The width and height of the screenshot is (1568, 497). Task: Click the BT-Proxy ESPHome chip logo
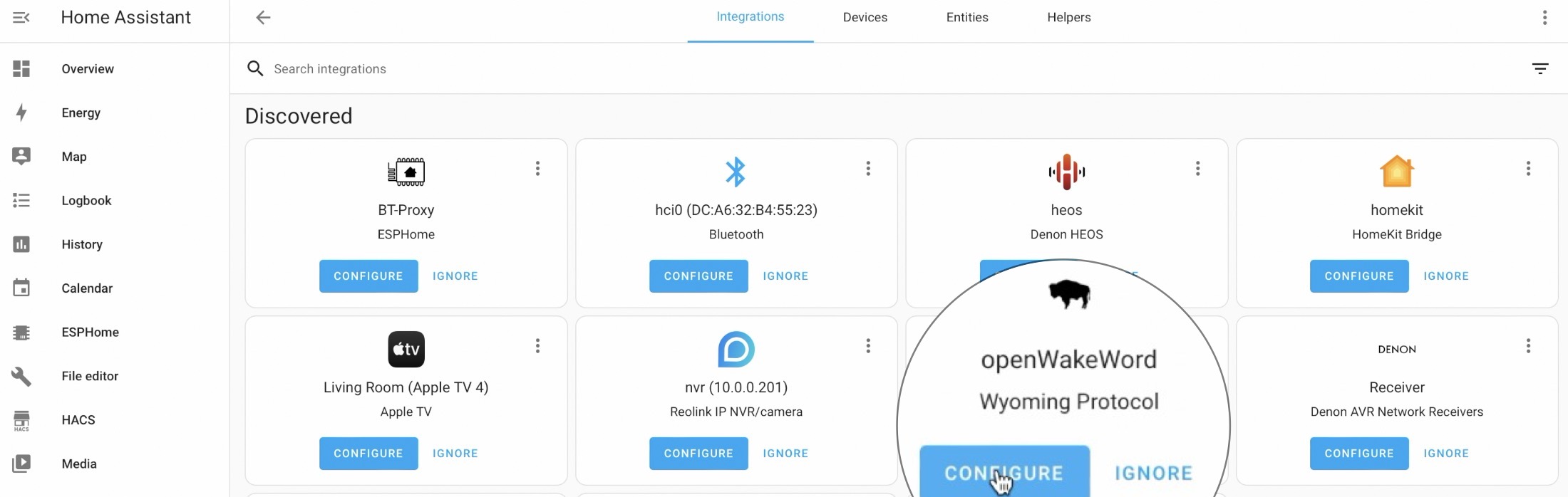pyautogui.click(x=406, y=172)
